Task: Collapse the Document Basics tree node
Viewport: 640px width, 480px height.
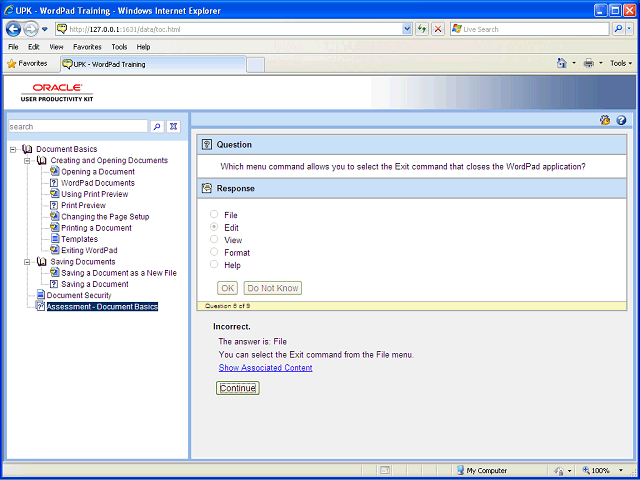Action: 13,149
